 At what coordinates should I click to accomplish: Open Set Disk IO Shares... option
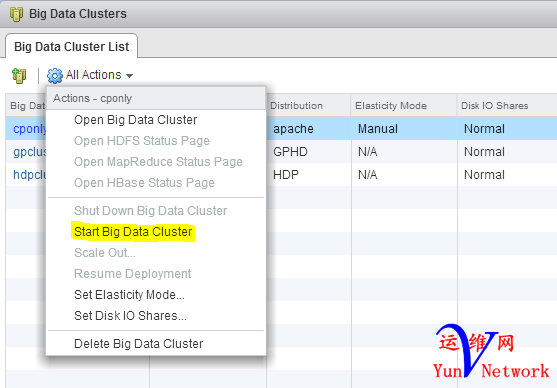(130, 316)
